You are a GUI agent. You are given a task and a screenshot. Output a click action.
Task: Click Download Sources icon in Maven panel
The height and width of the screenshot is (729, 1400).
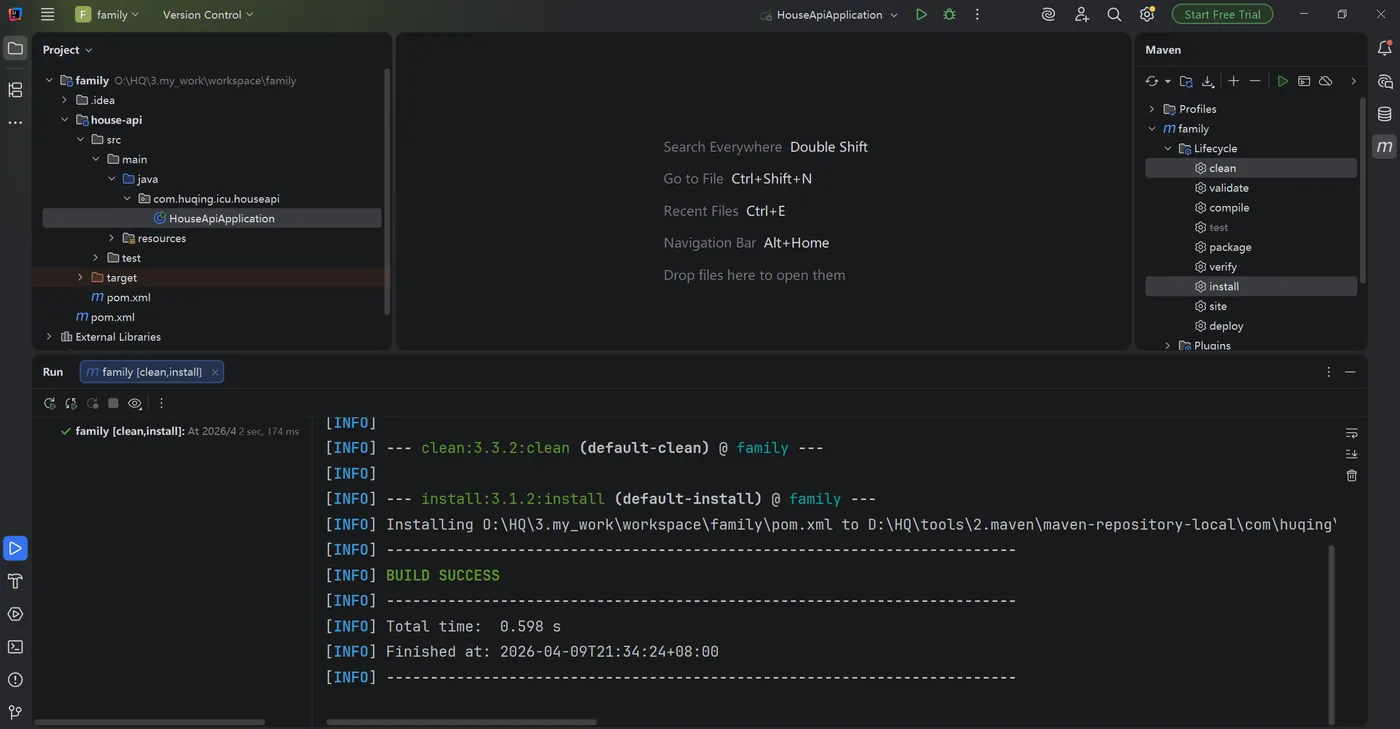[x=1208, y=81]
